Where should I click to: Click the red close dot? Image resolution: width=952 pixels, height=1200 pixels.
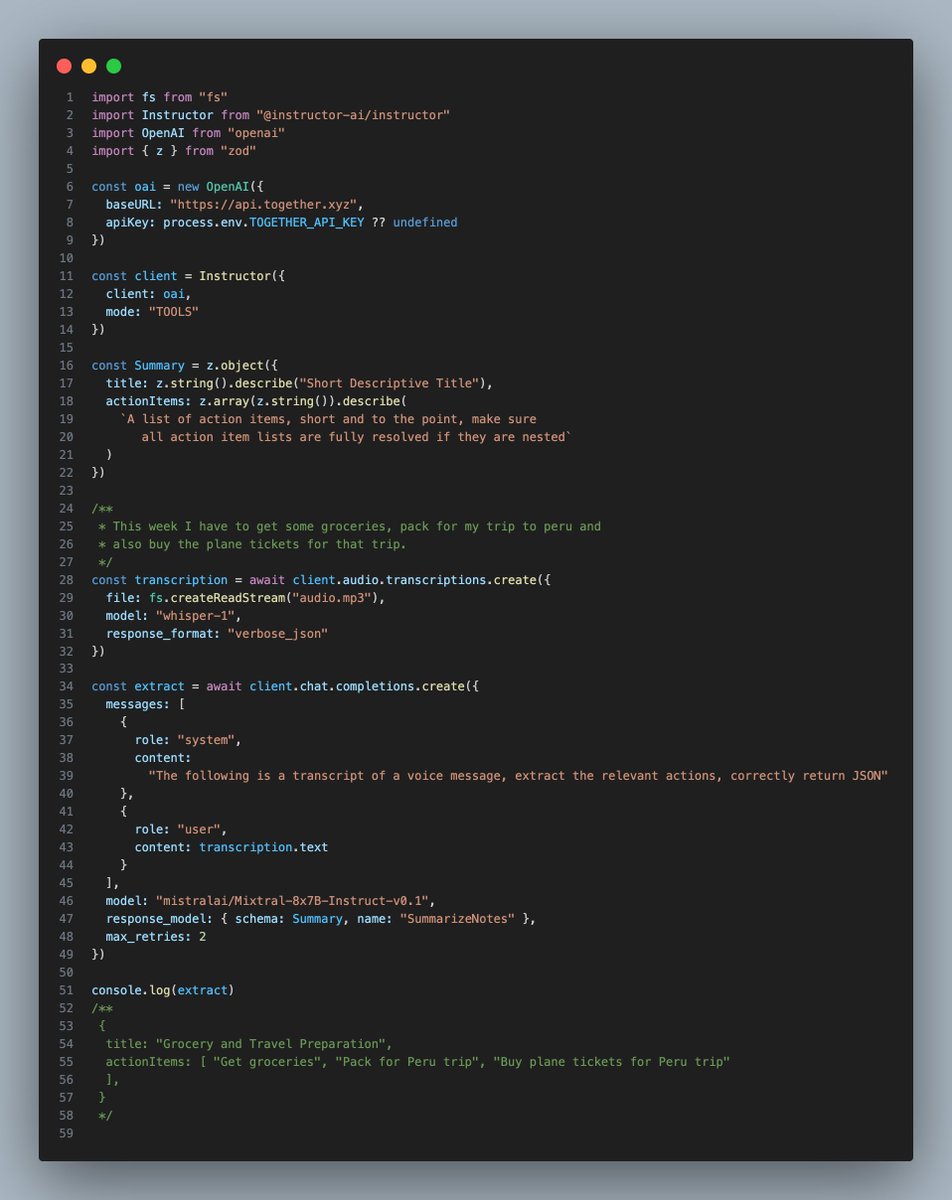point(64,66)
